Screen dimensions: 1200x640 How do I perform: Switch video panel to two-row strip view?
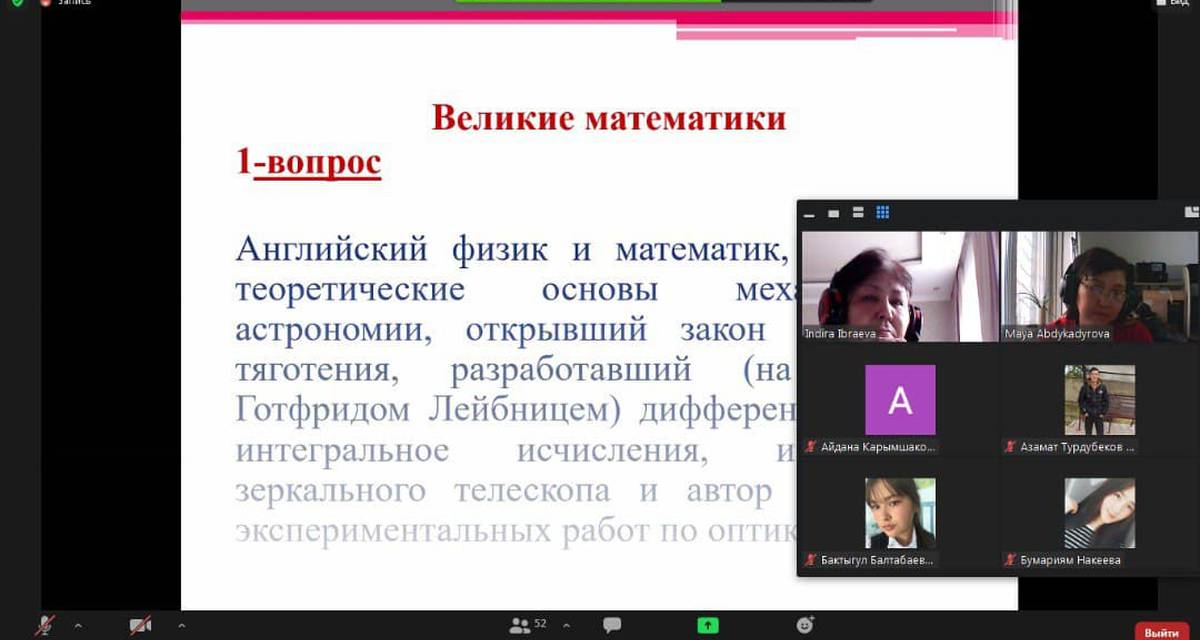point(857,213)
